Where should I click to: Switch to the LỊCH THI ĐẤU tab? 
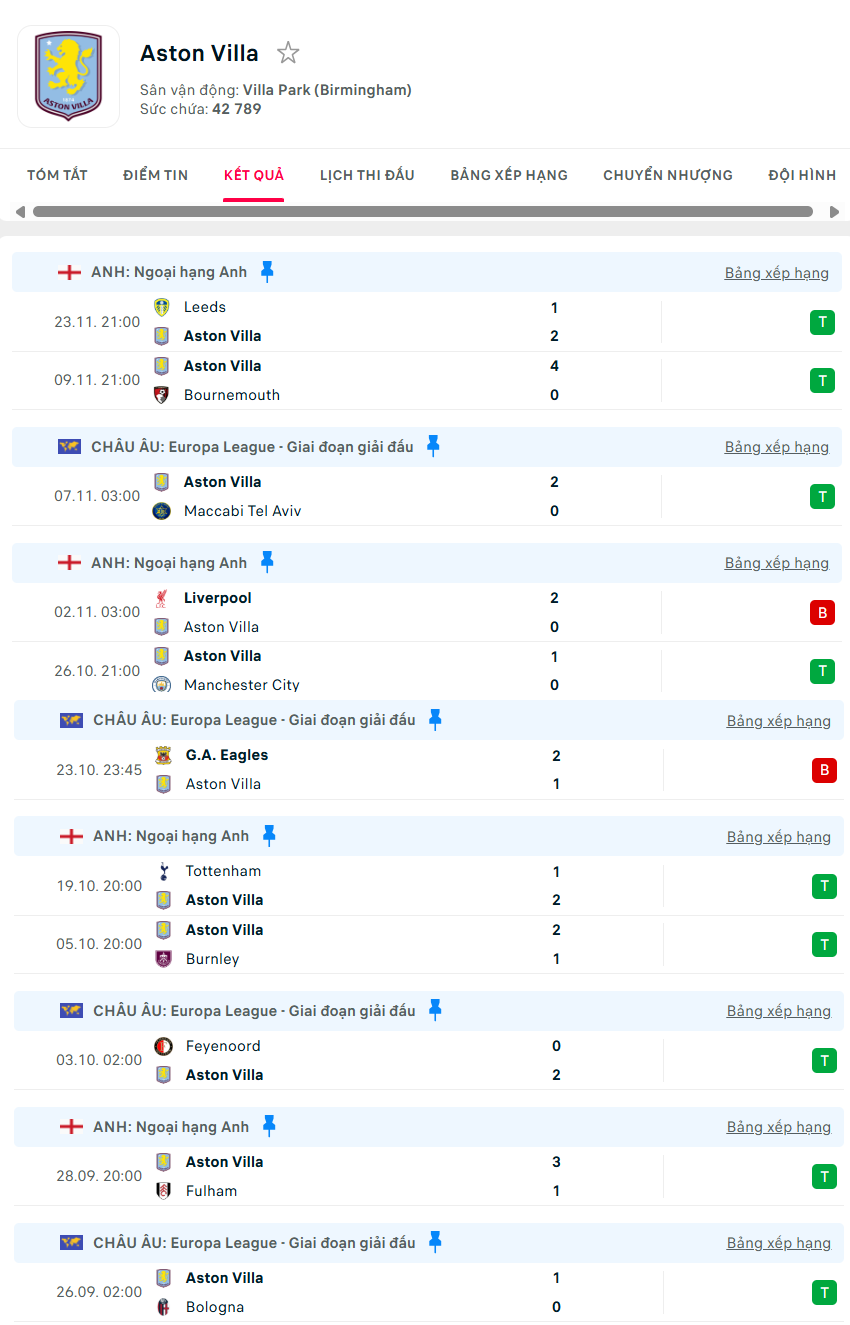(367, 175)
